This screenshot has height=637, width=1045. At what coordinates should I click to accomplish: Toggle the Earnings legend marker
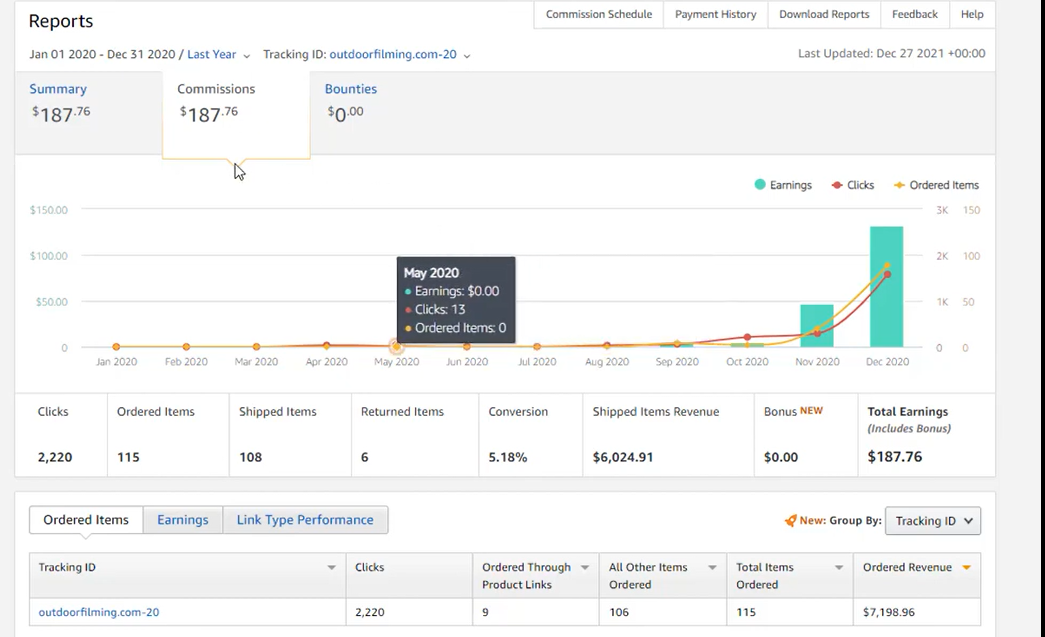(x=760, y=185)
